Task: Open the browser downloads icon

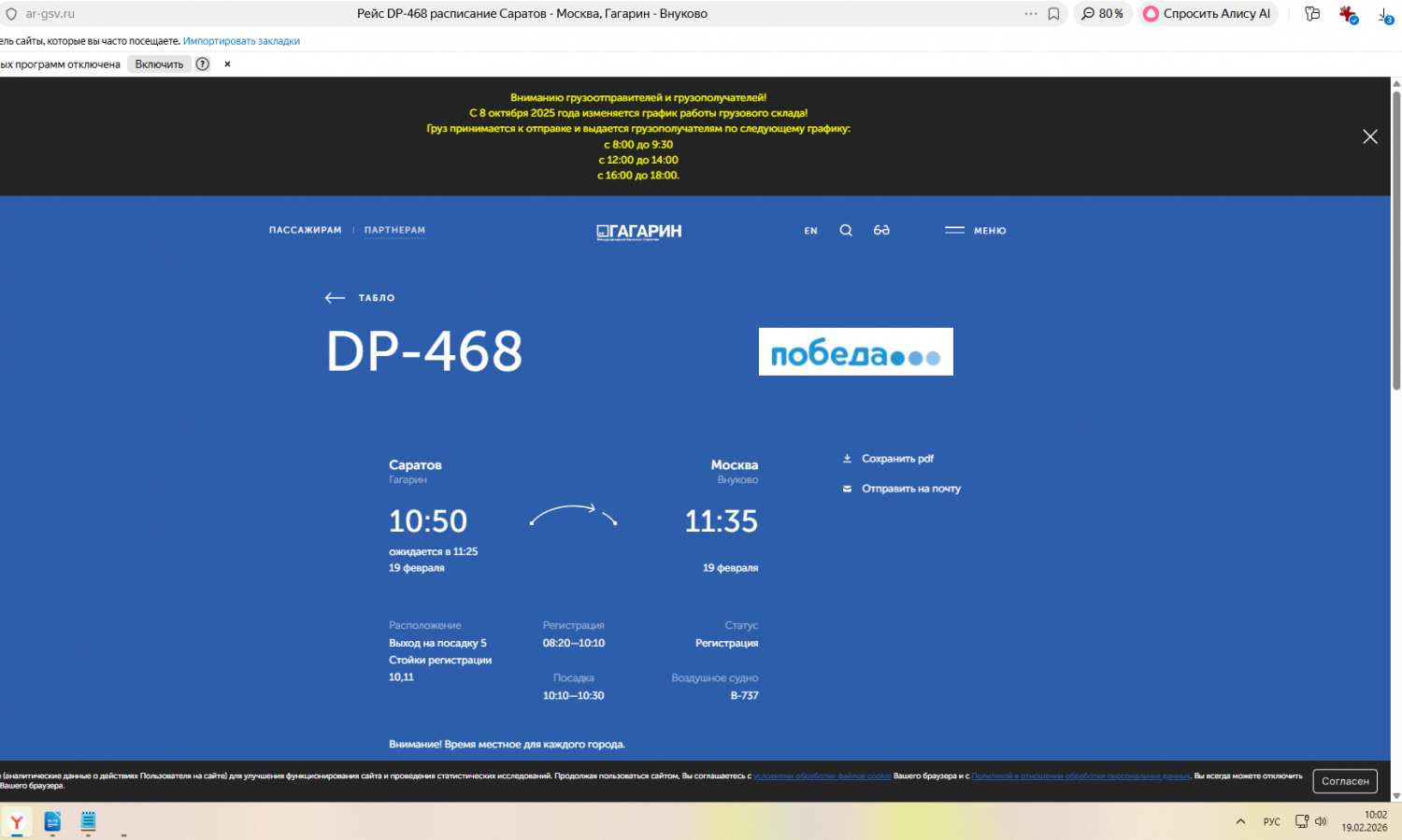Action: click(x=1384, y=15)
